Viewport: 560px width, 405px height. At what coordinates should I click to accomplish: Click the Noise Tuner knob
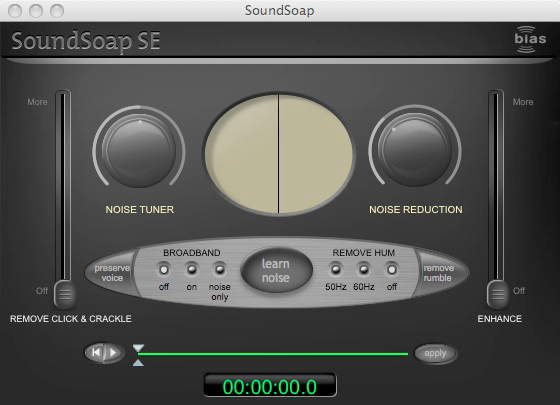(140, 151)
